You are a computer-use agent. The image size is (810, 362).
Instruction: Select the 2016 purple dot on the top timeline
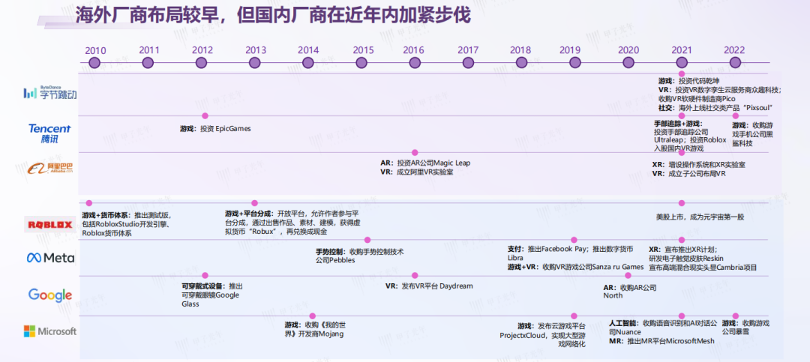[x=415, y=62]
